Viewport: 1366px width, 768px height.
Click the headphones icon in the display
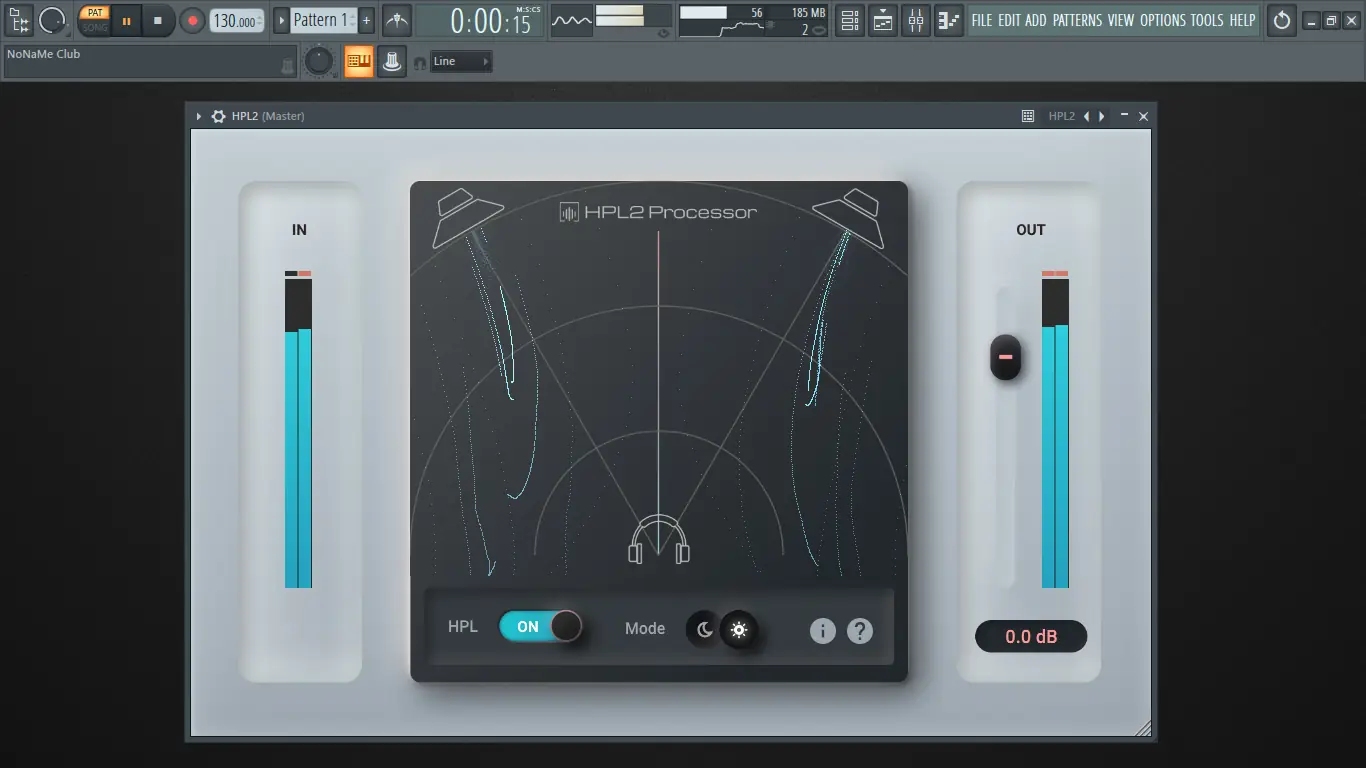click(659, 540)
